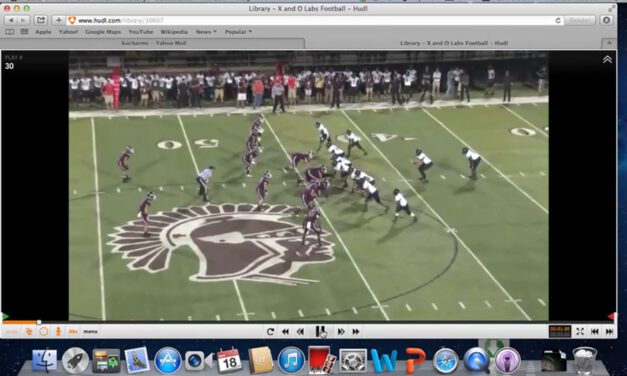The image size is (627, 376).
Task: Select the freehand drawing telestration tool
Action: click(x=28, y=332)
